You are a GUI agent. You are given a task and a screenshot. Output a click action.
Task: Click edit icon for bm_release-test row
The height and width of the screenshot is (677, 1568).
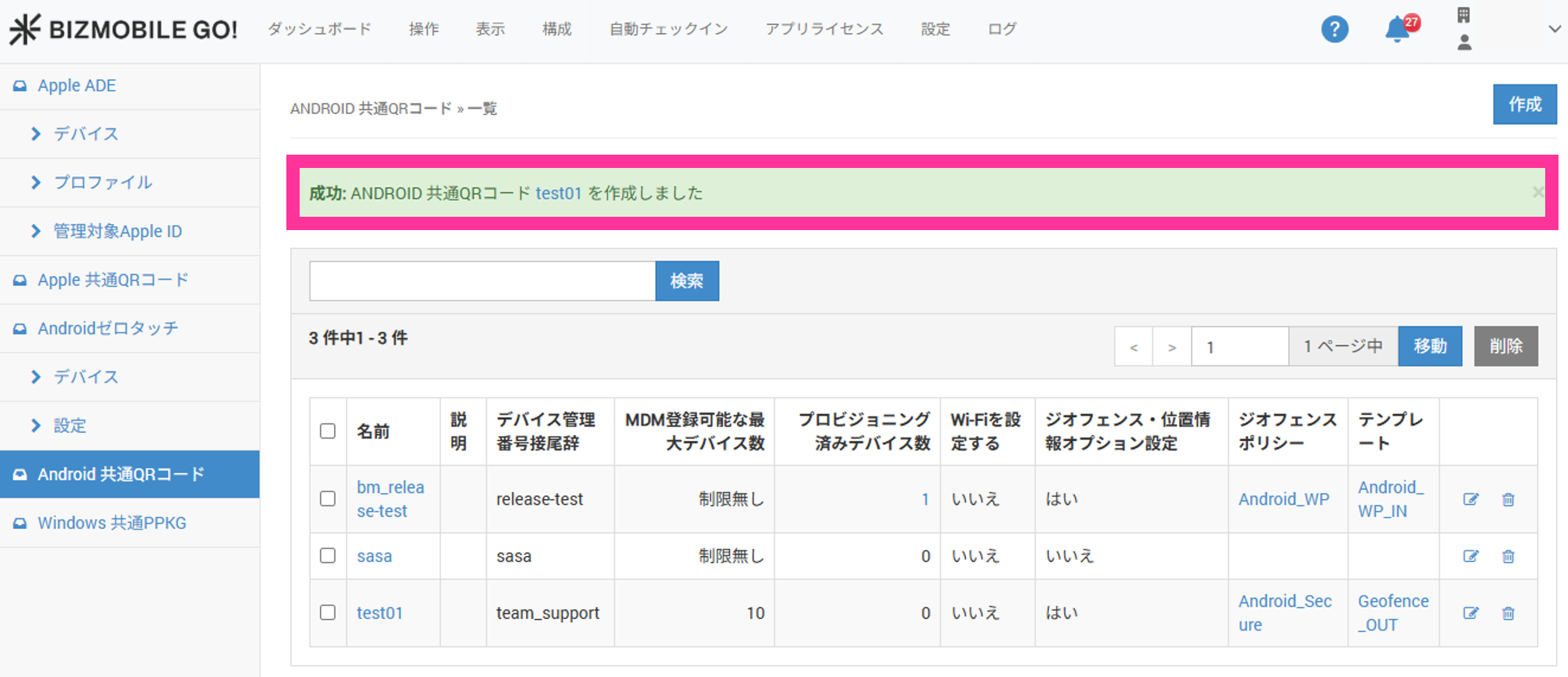[x=1470, y=500]
